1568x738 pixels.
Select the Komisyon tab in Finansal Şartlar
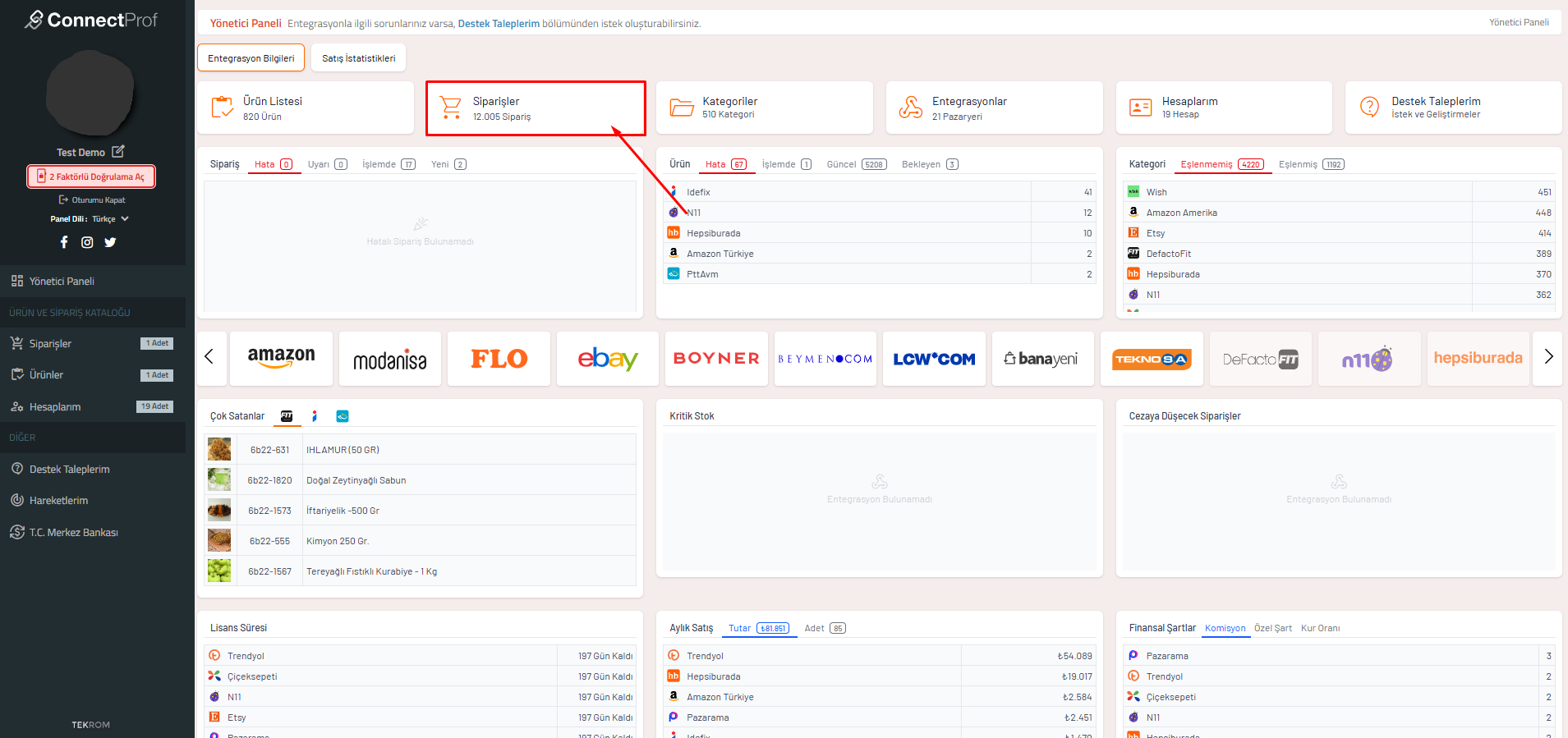[1225, 628]
